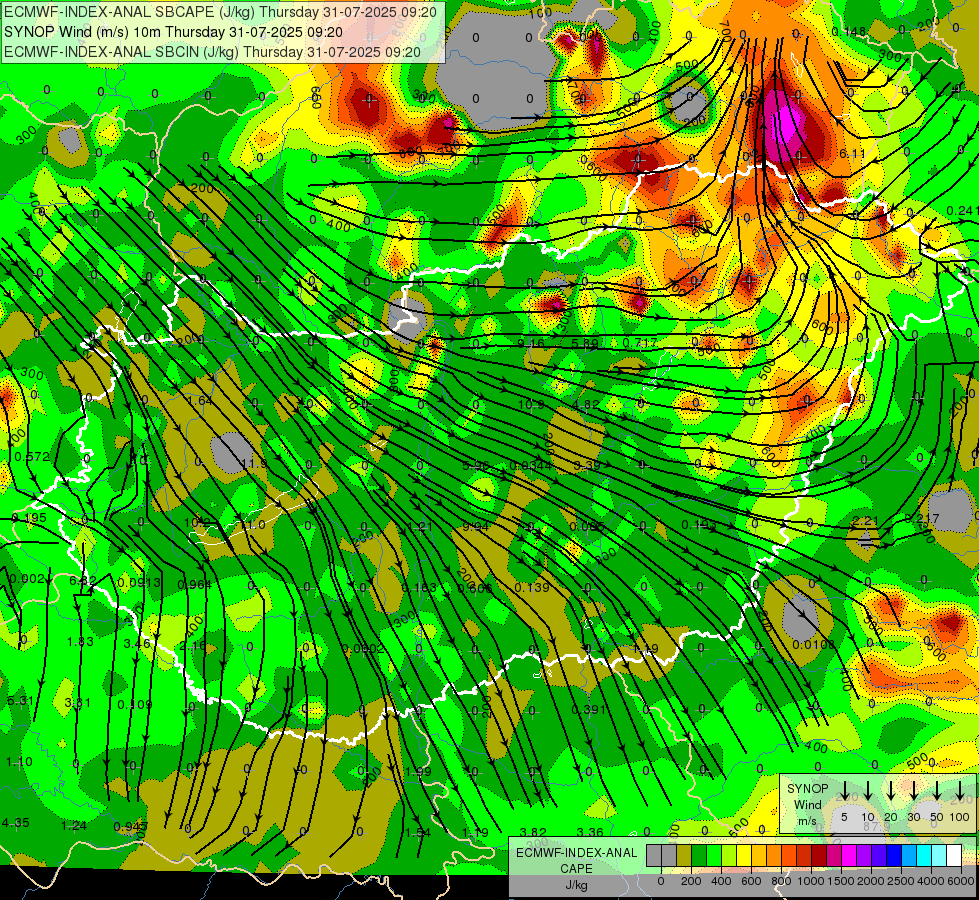Click the wind arrow above 10 in SYNOP legend
Screen dimensions: 979x900
[868, 791]
